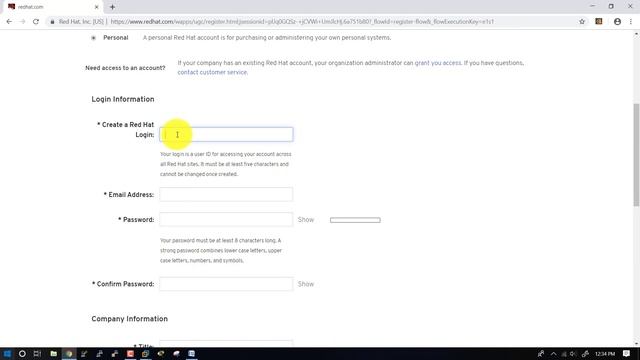This screenshot has width=640, height=360.
Task: Select the Personal account type radio button
Action: click(93, 38)
